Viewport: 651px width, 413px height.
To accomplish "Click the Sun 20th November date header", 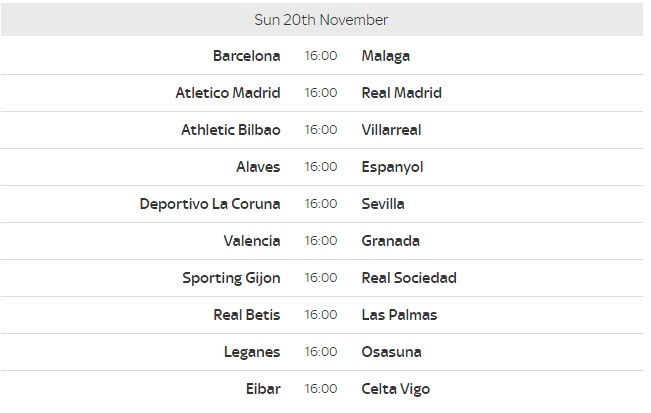I will pos(322,20).
